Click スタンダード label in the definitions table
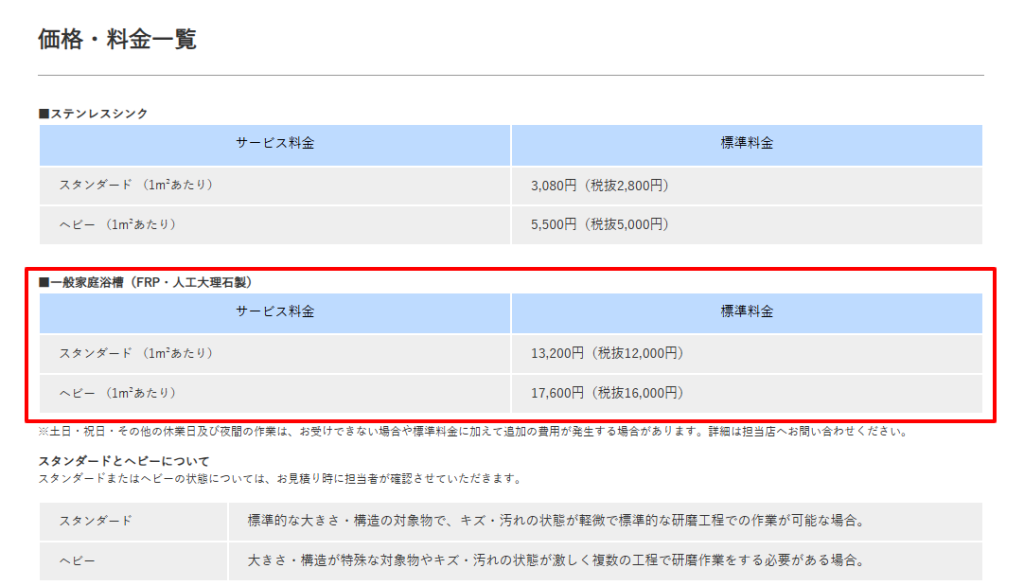Viewport: 1024px width, 586px height. point(133,521)
